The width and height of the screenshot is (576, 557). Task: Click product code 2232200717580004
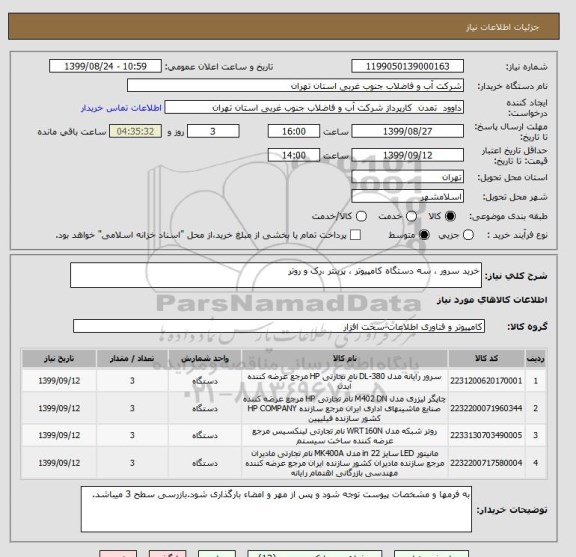(x=486, y=463)
